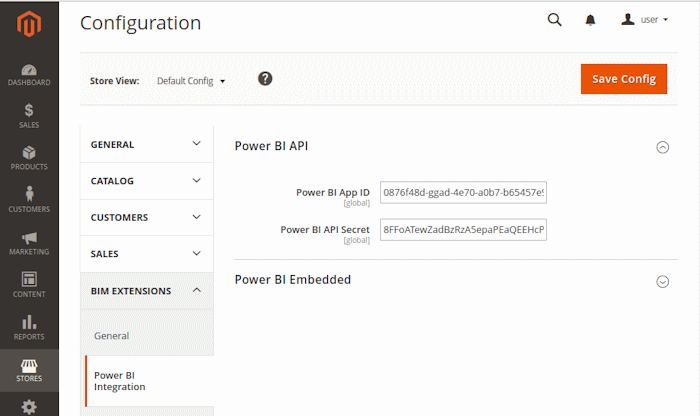Click the Power BI API Secret label
This screenshot has width=700, height=416.
pyautogui.click(x=325, y=229)
